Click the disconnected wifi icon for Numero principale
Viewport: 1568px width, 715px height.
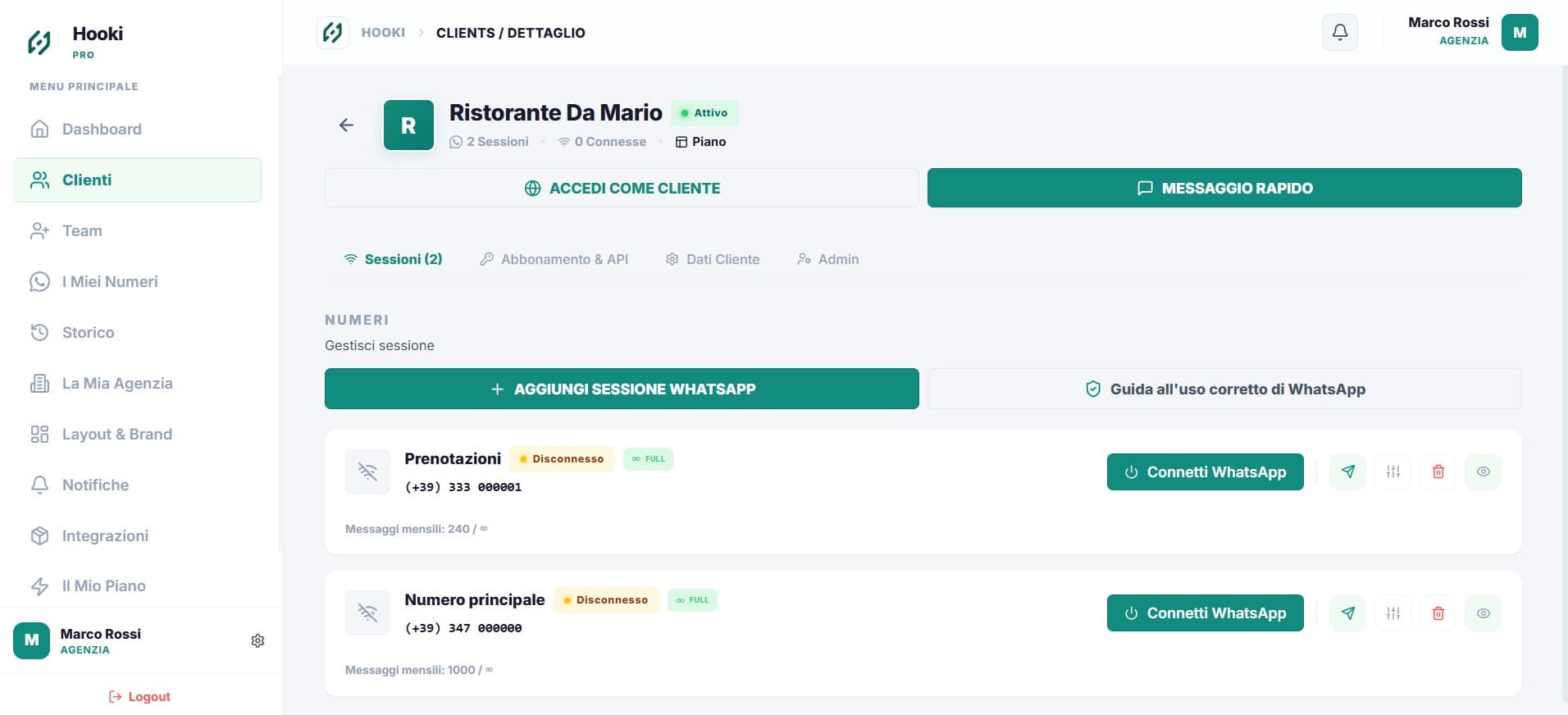pos(367,613)
